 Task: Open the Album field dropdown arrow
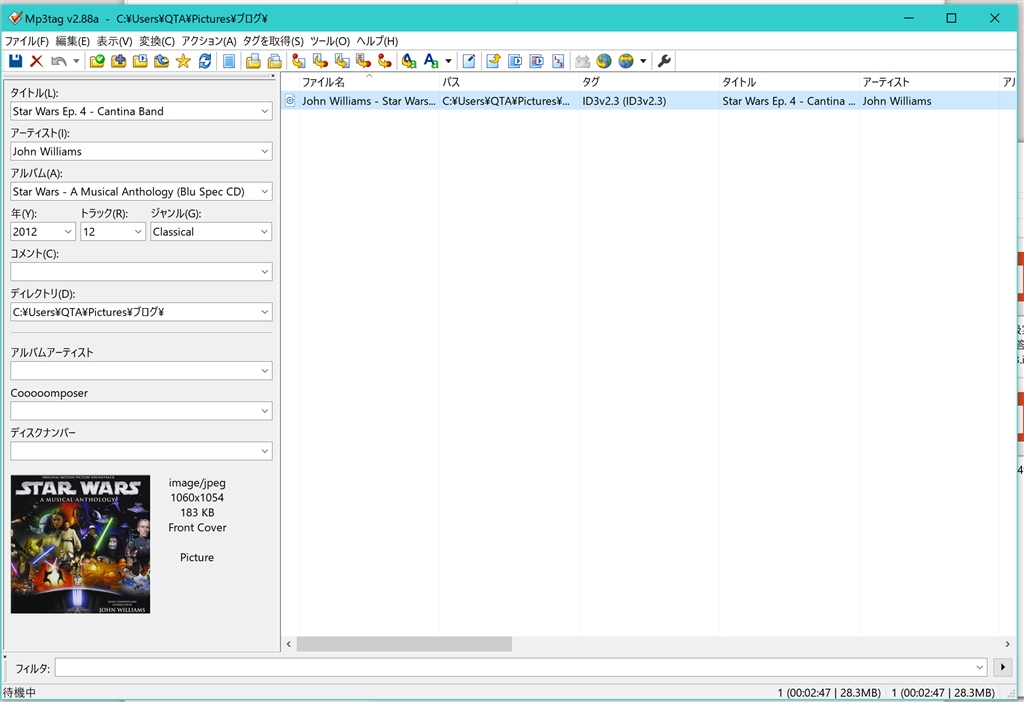pos(264,192)
